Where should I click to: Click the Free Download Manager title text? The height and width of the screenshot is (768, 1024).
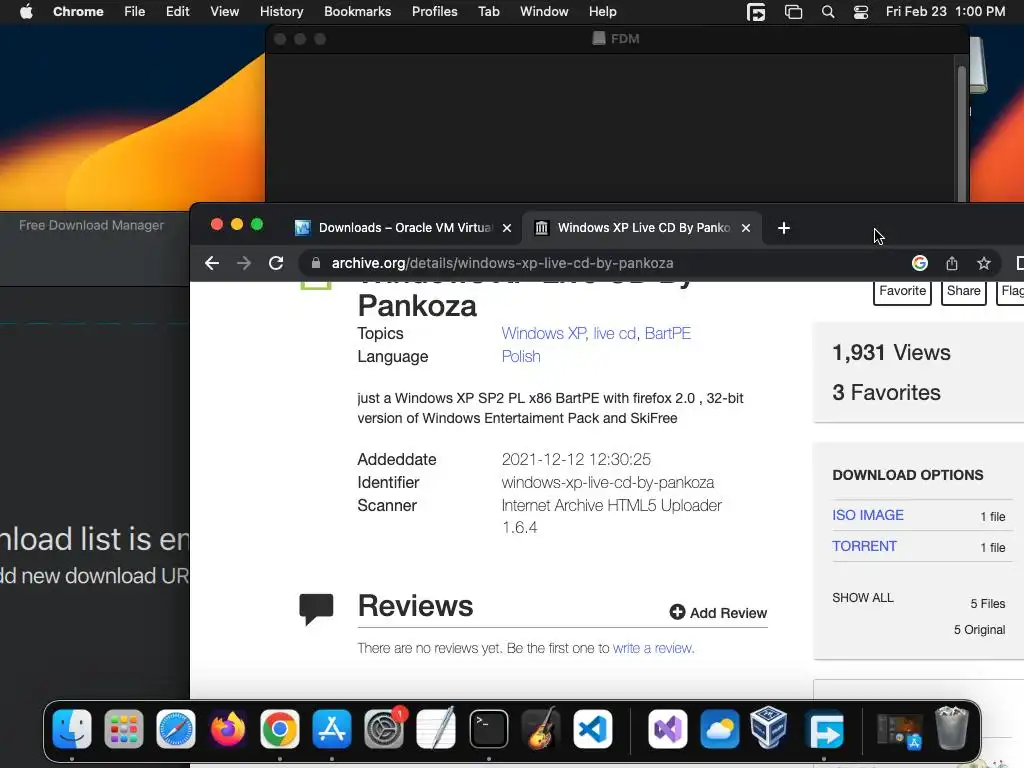coord(91,225)
